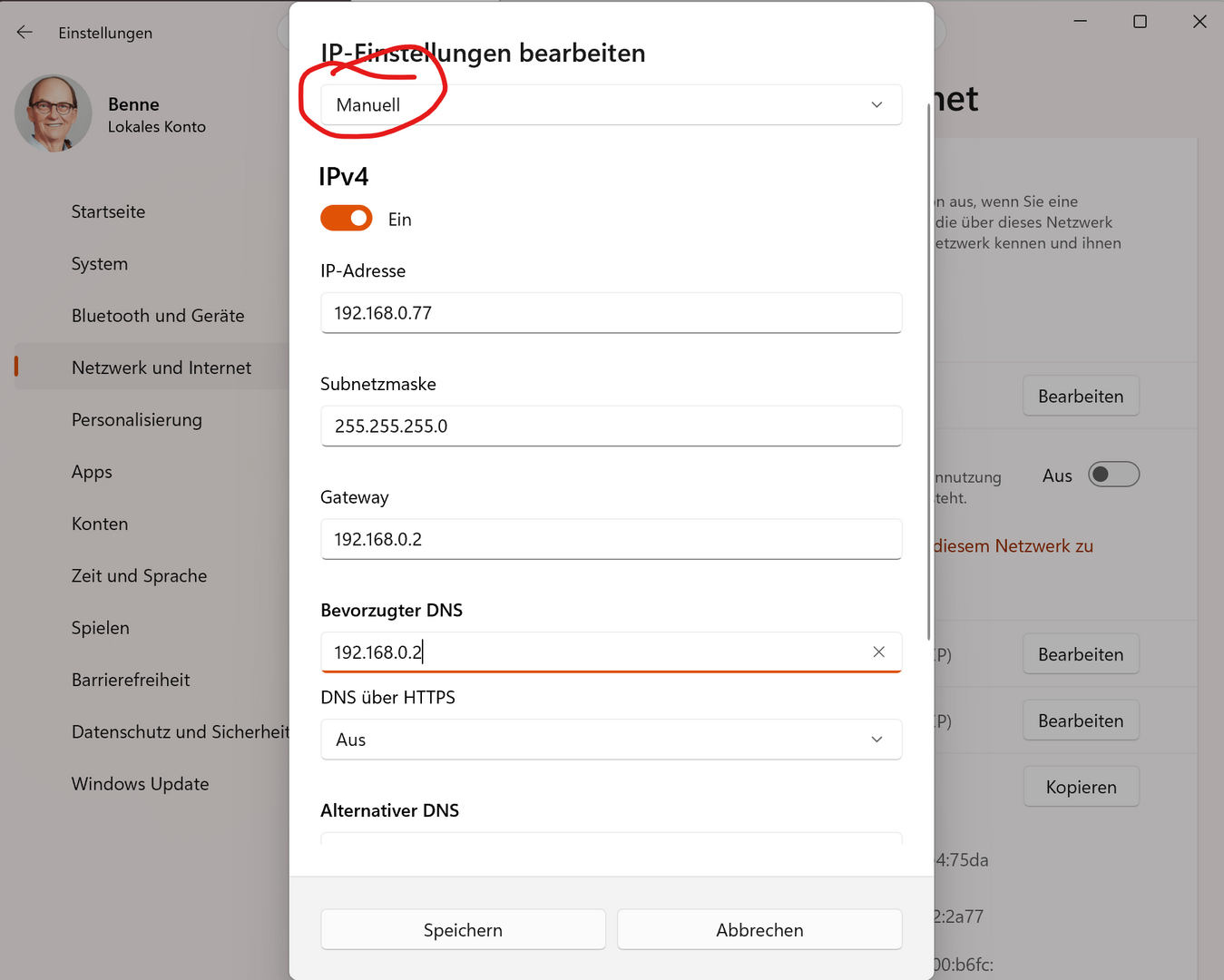Toggle the Aus switch in background

1113,475
